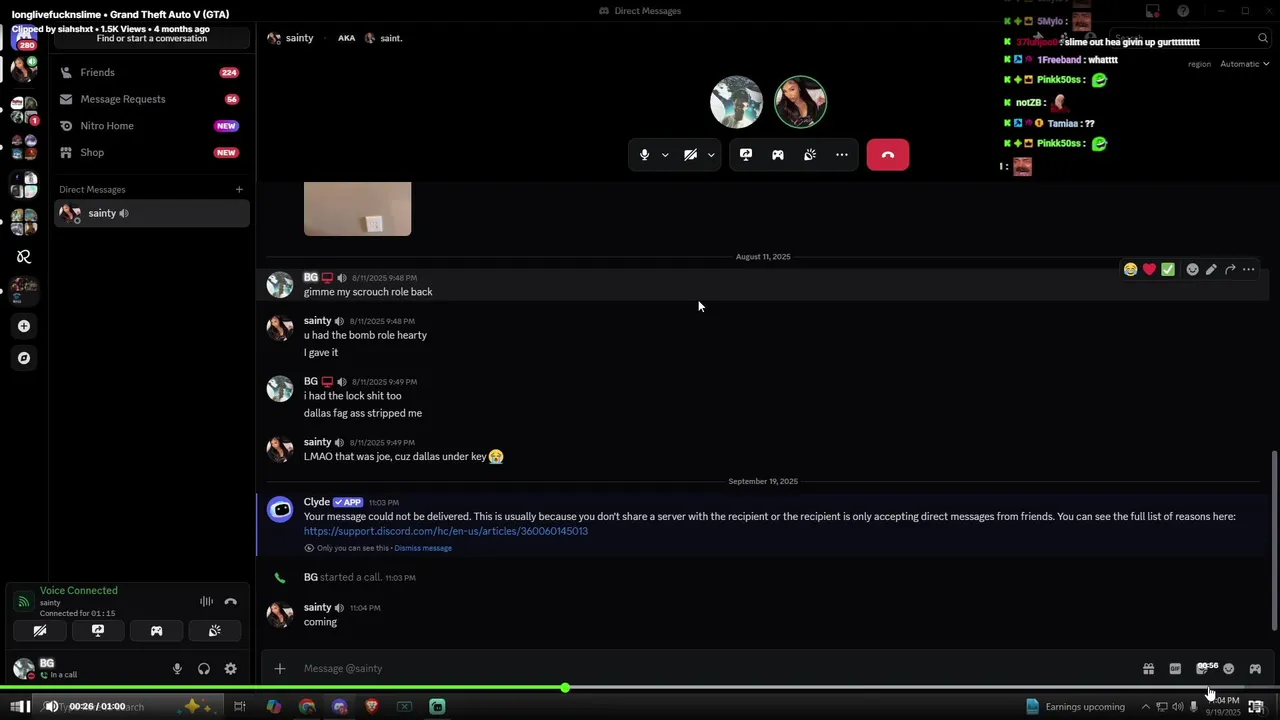
Task: Open the Friends tab
Action: 151,73
